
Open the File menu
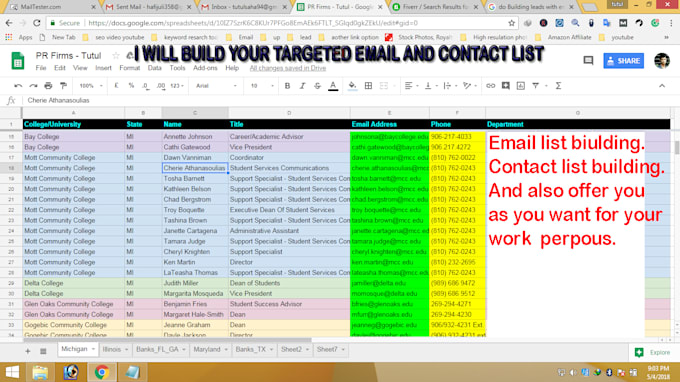(x=41, y=68)
